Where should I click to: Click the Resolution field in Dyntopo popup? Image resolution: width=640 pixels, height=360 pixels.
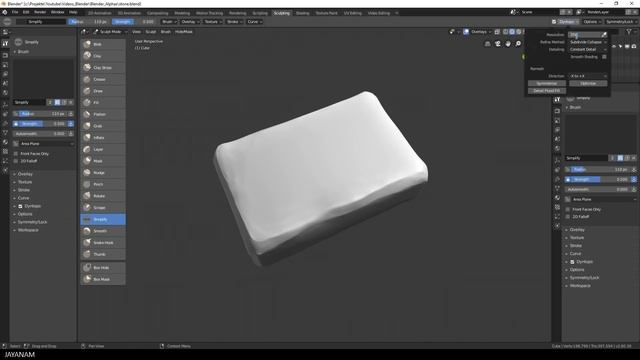tap(584, 35)
